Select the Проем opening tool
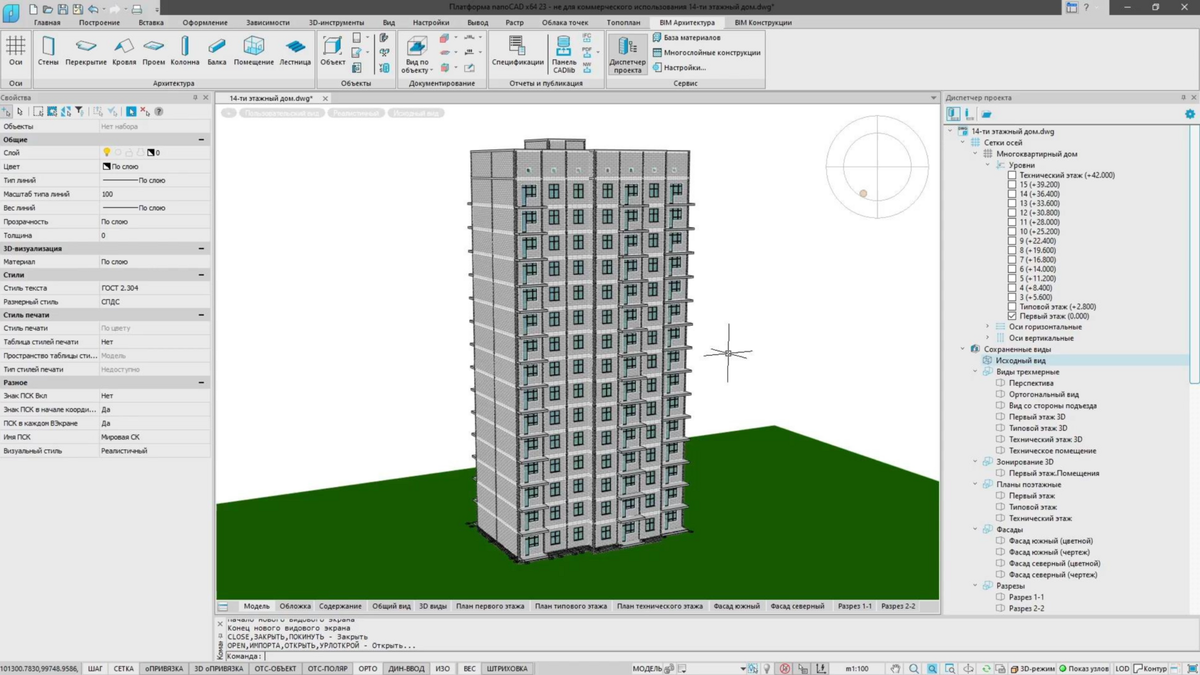Screen dimensions: 1200x675 (153, 52)
